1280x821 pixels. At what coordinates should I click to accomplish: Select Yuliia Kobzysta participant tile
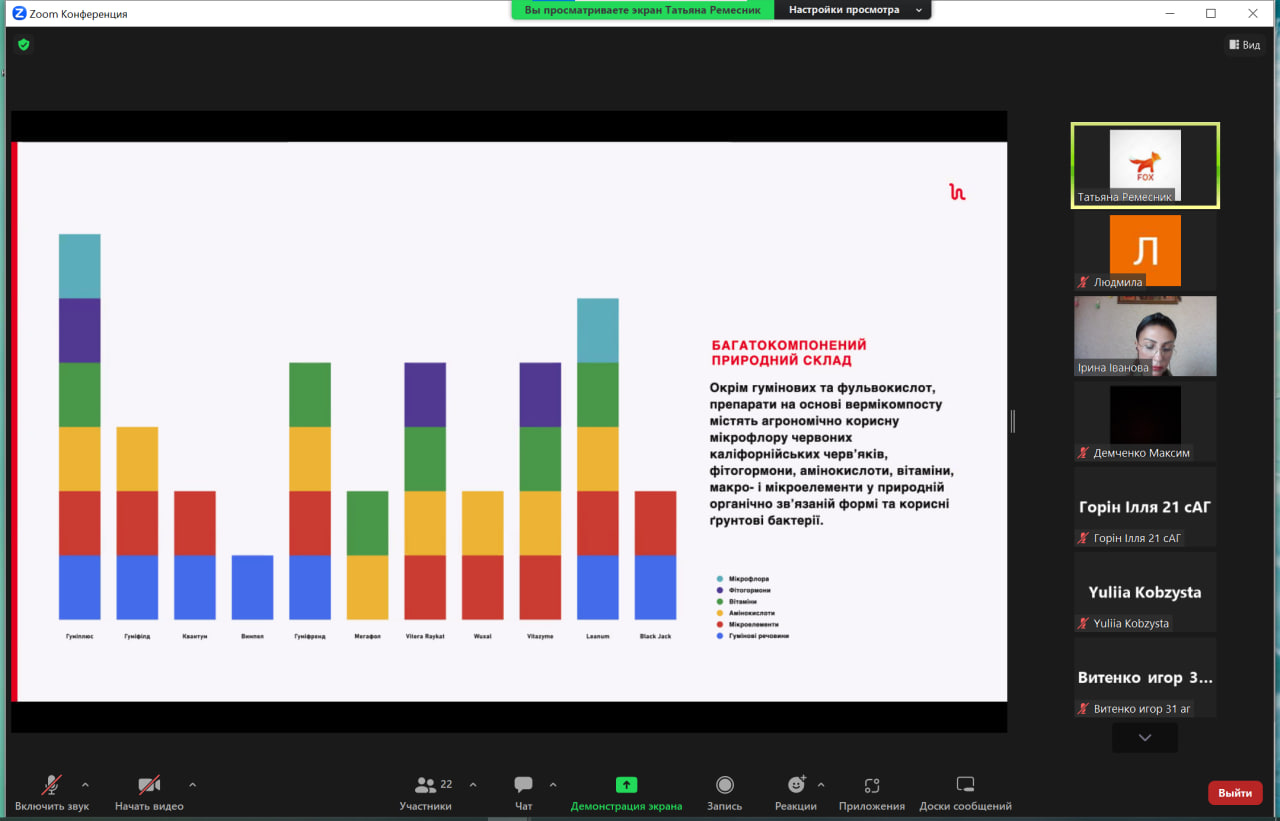(x=1145, y=592)
